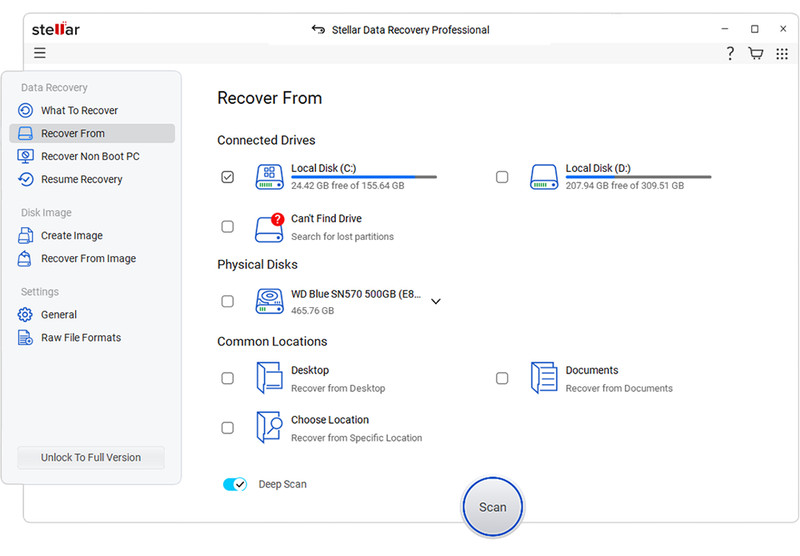
Task: Open Recover Non Boot PC
Action: click(92, 156)
